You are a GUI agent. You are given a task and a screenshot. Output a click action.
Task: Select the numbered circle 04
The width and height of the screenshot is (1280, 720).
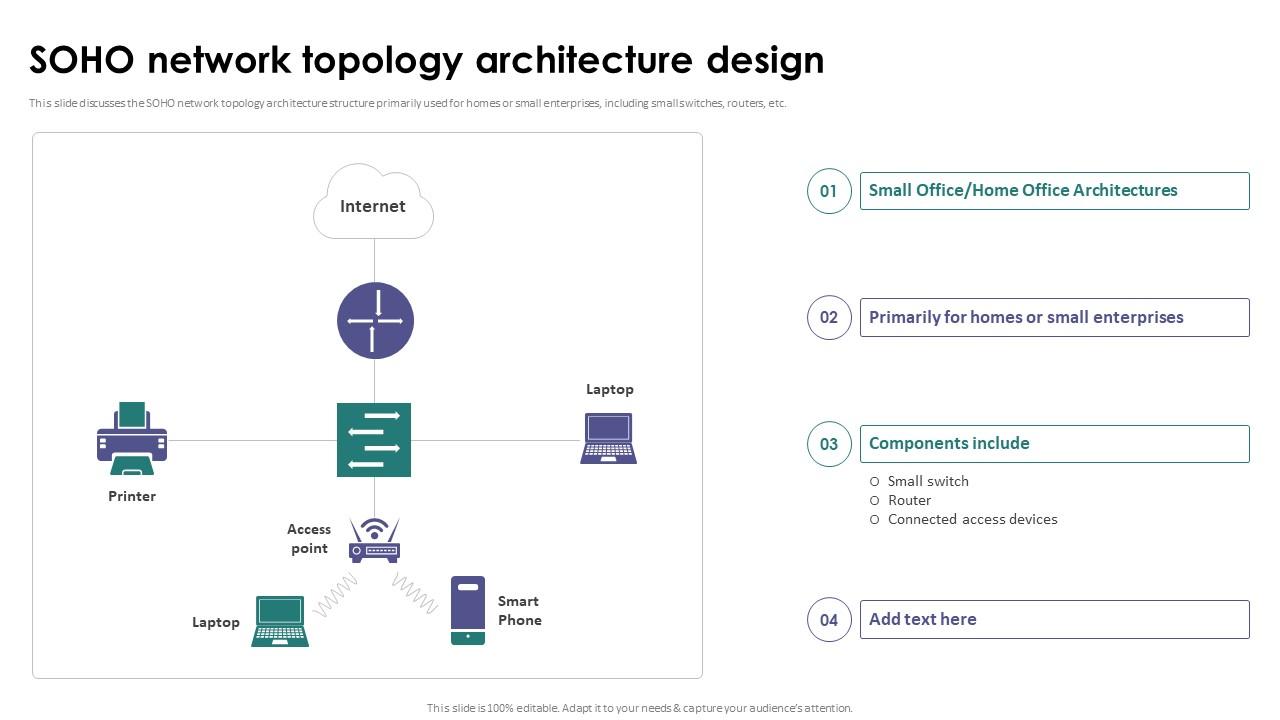(x=829, y=620)
